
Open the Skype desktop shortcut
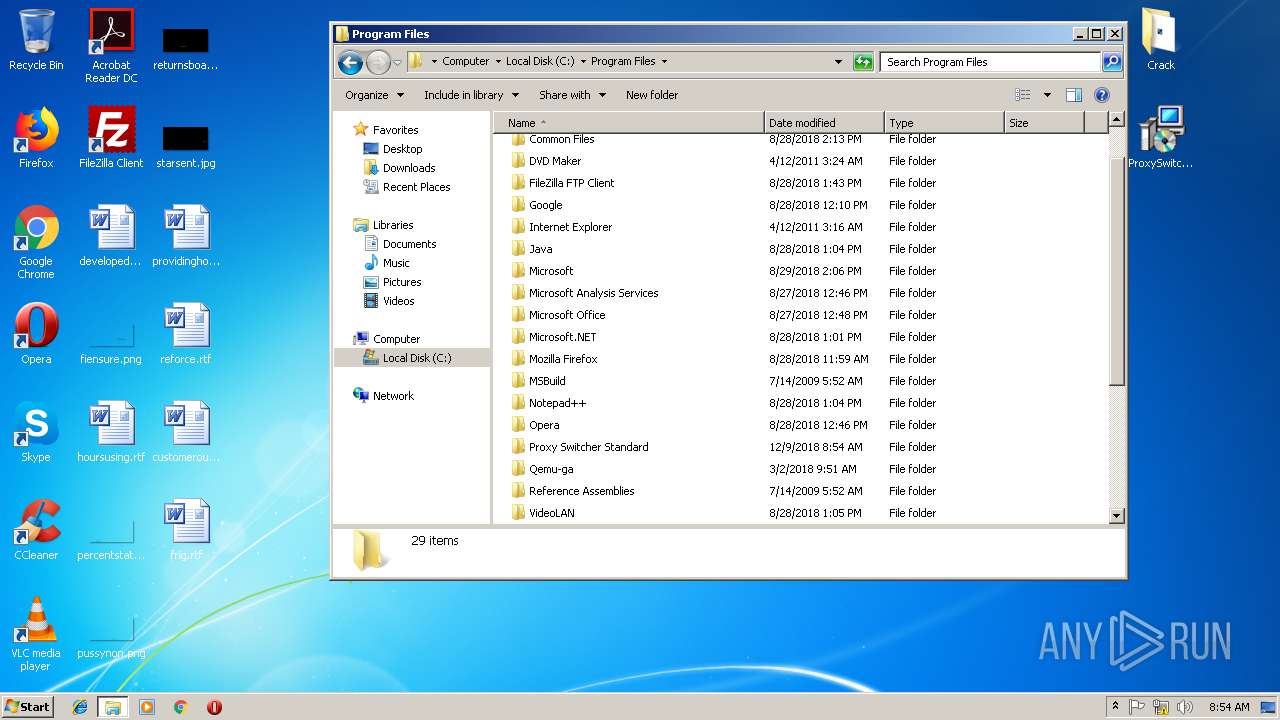click(36, 432)
